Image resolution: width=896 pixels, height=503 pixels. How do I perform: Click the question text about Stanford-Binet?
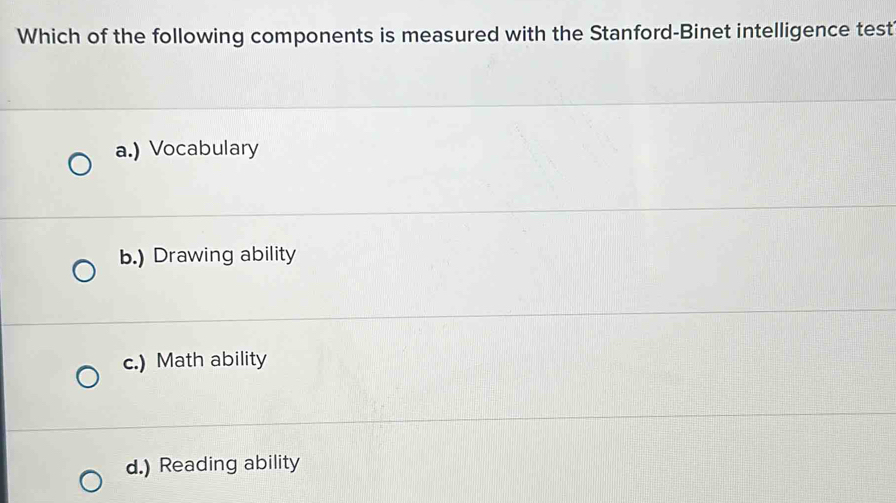pos(450,37)
